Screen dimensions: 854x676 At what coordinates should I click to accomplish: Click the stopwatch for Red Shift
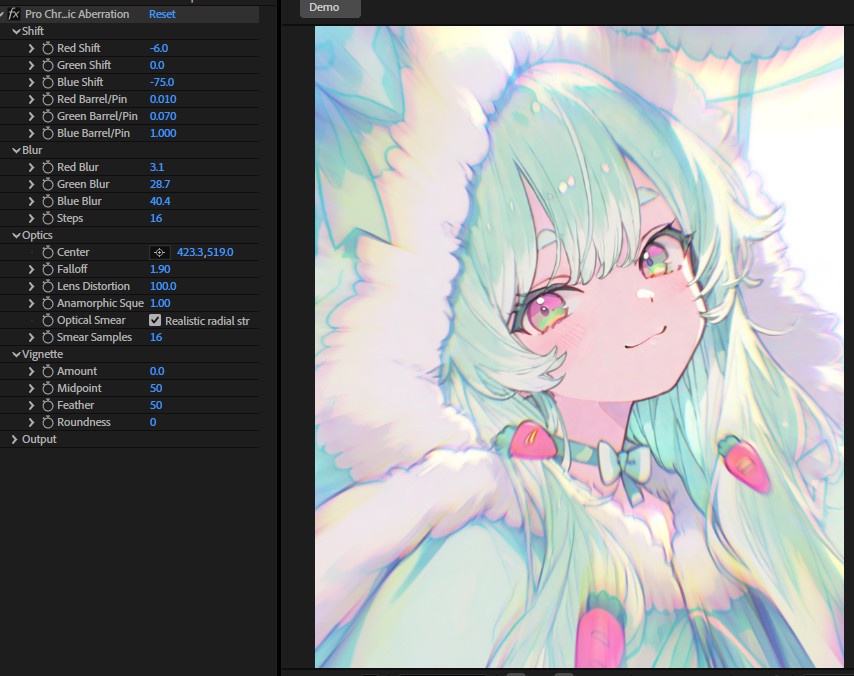(46, 47)
